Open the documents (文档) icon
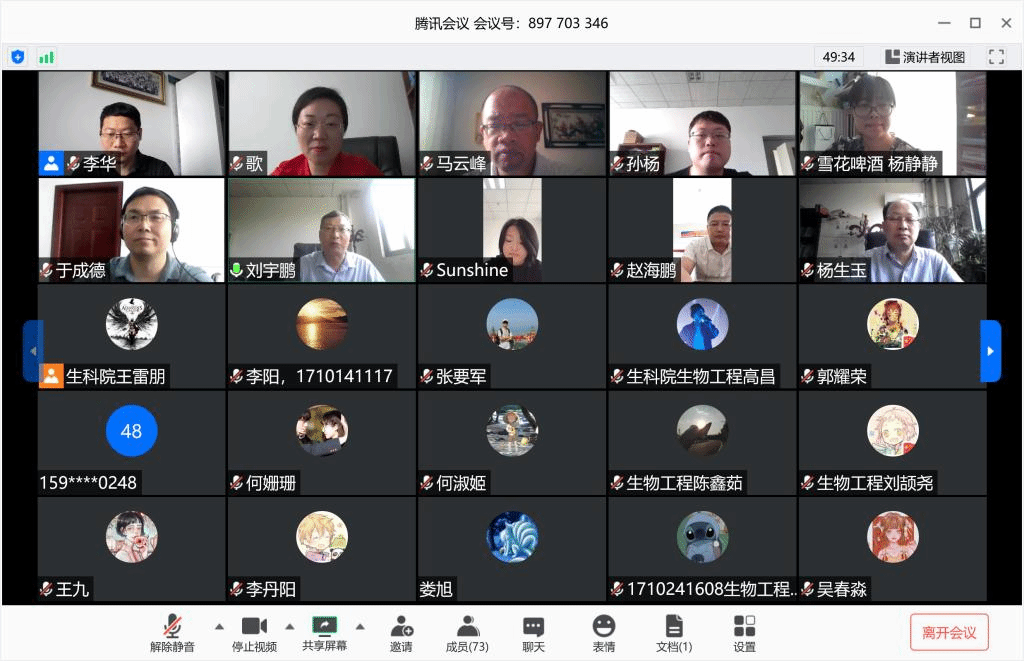 (x=674, y=633)
